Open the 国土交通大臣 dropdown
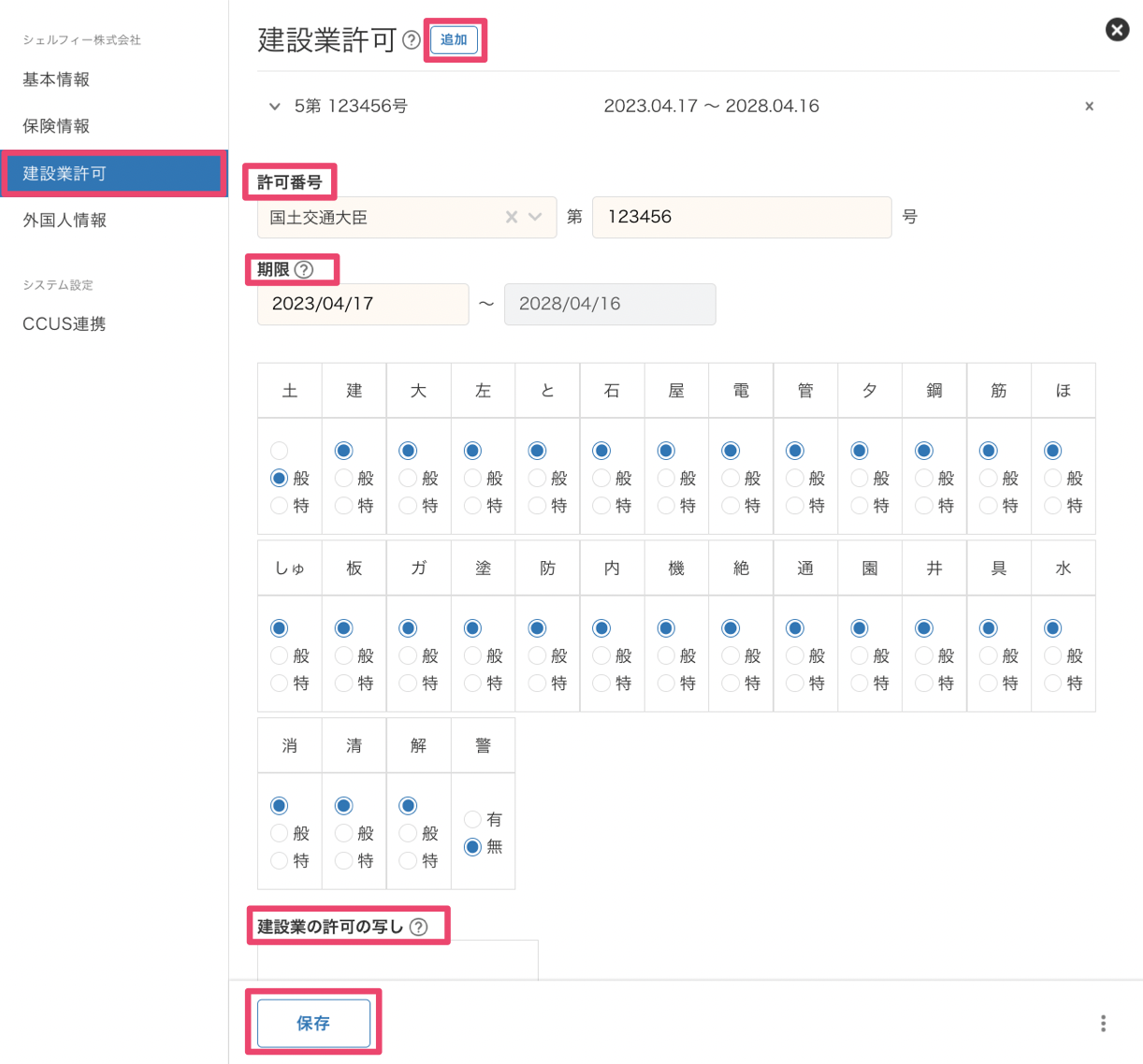The image size is (1143, 1064). [533, 217]
